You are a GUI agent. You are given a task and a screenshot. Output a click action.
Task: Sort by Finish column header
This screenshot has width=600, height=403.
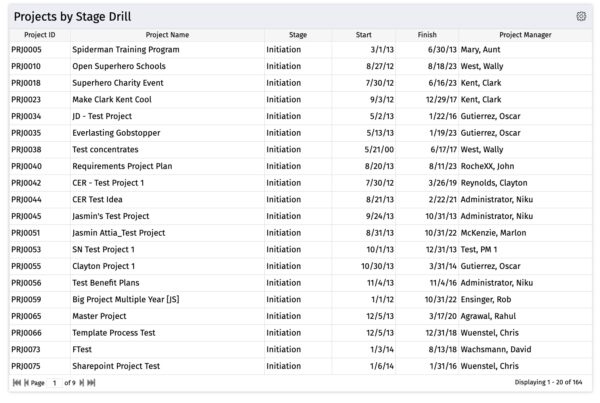tap(427, 35)
